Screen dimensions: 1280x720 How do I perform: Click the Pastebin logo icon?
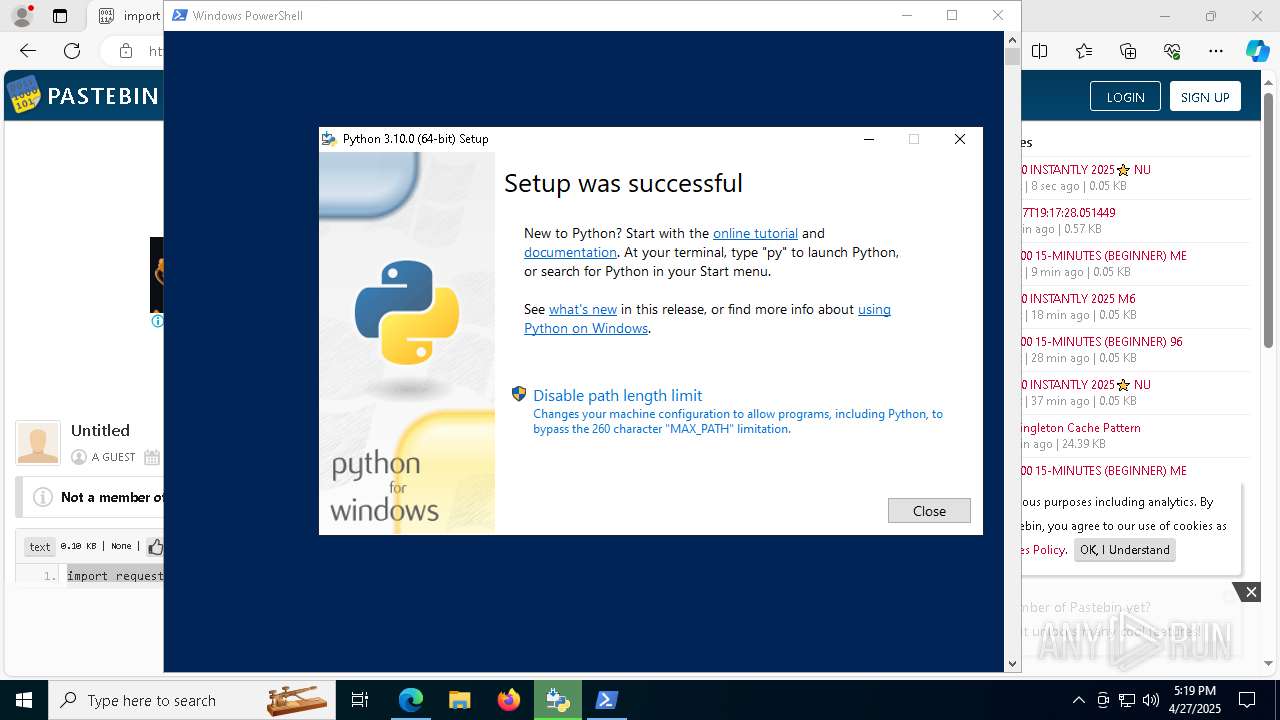[24, 95]
